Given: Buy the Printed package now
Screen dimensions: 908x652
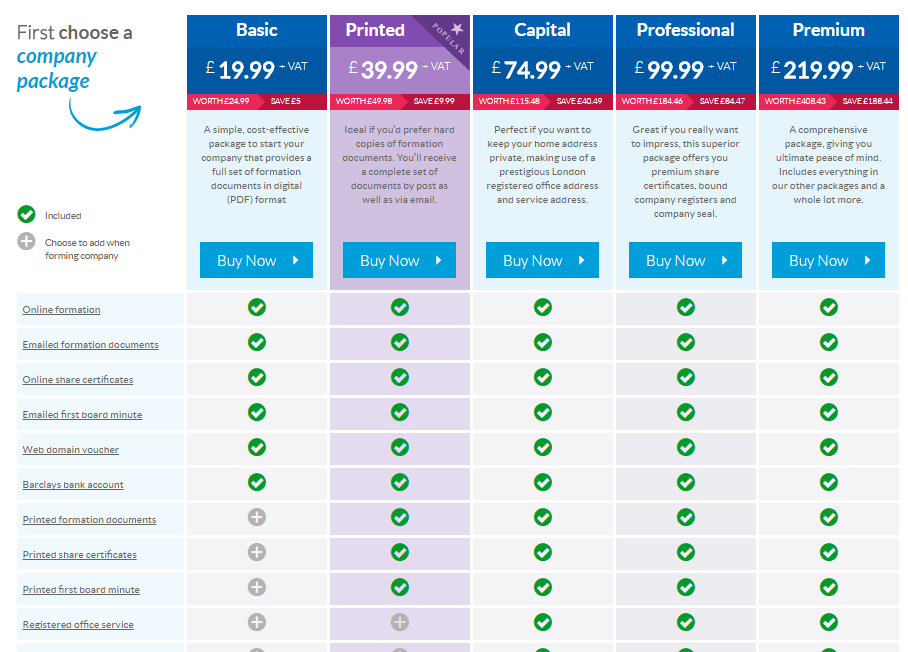Looking at the screenshot, I should point(399,260).
